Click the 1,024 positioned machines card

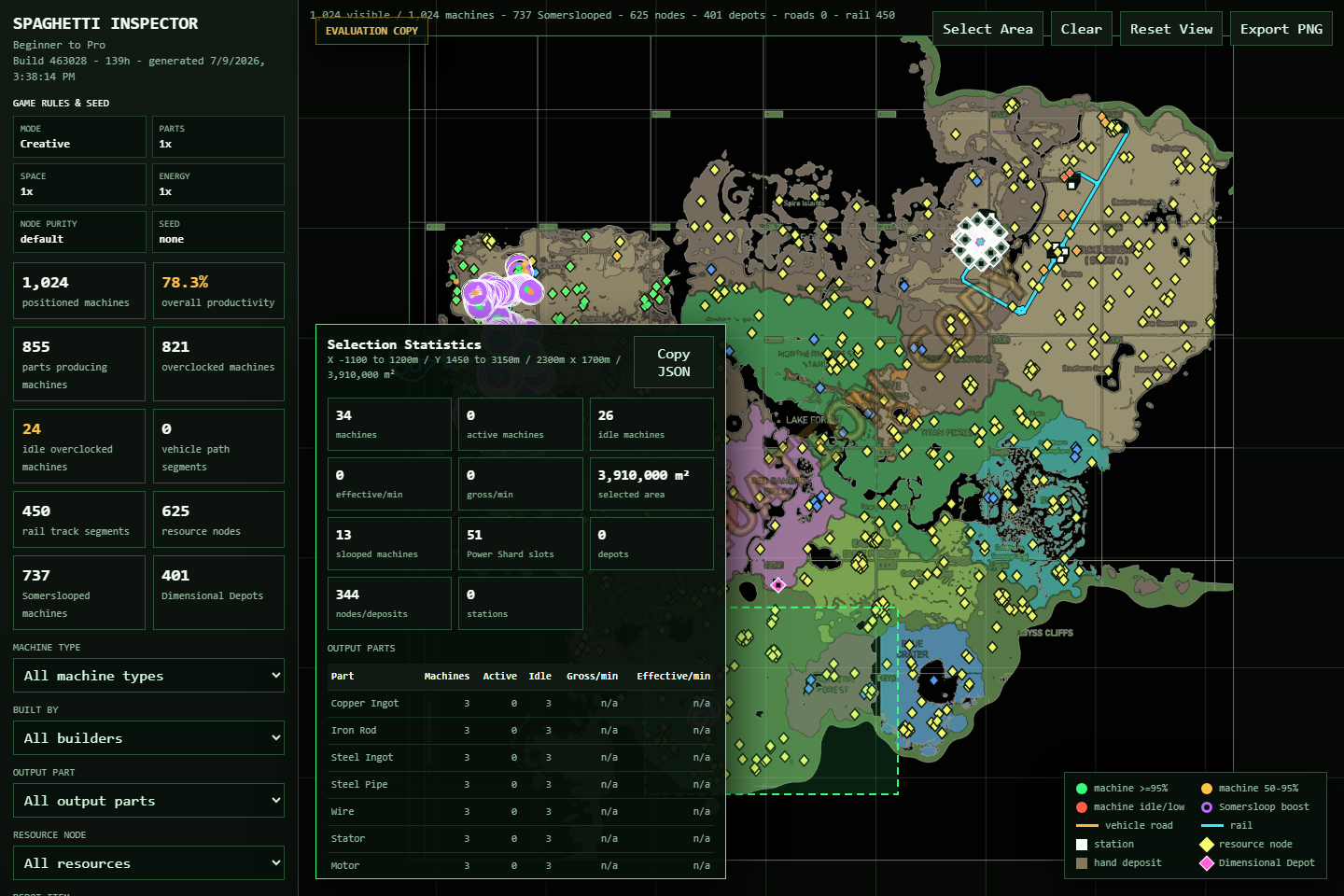pyautogui.click(x=79, y=291)
